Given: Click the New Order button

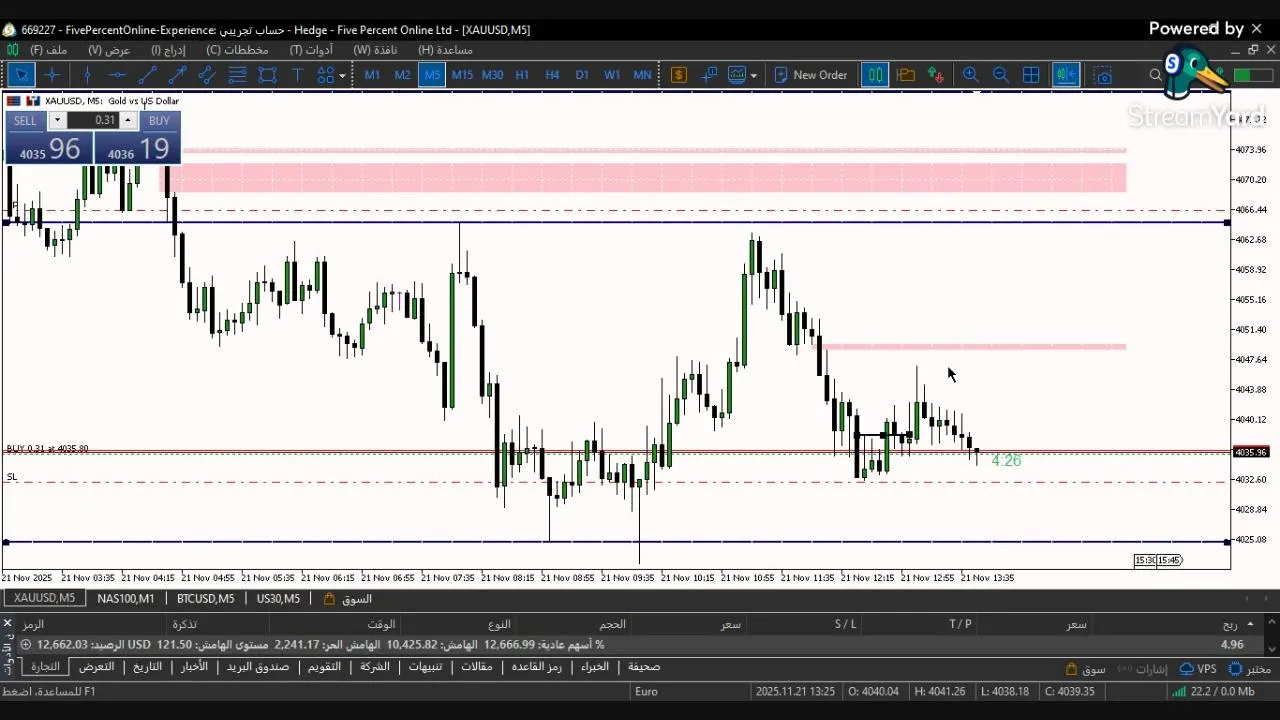Looking at the screenshot, I should pos(811,75).
